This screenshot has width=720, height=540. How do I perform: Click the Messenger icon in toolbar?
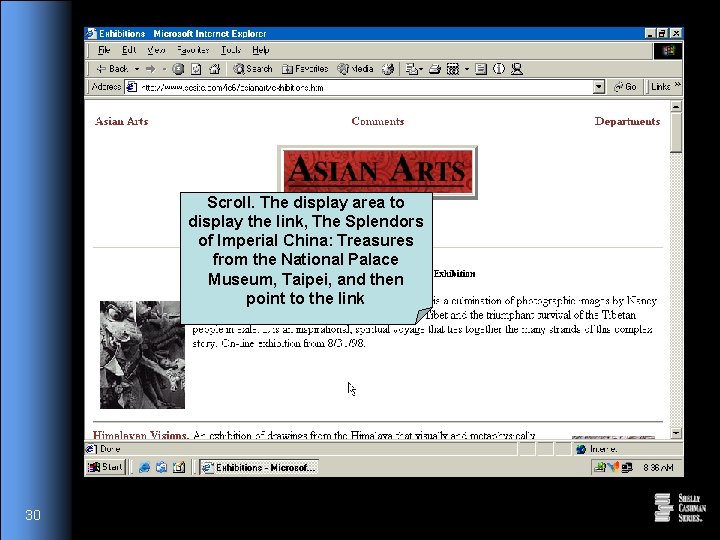pos(517,69)
